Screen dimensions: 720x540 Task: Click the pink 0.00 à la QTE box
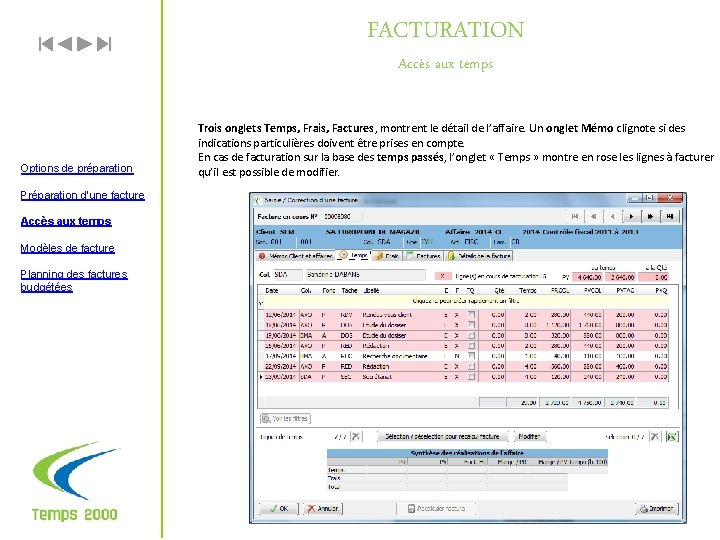(653, 277)
